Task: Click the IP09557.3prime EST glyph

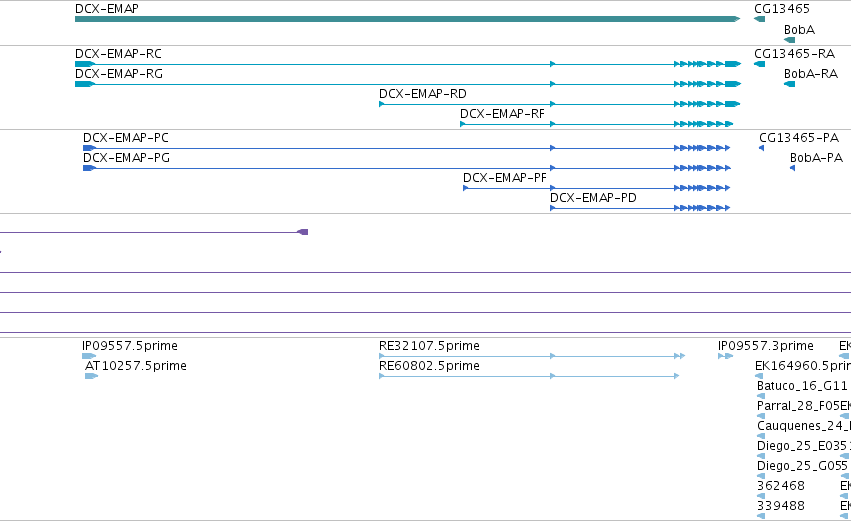Action: click(726, 356)
